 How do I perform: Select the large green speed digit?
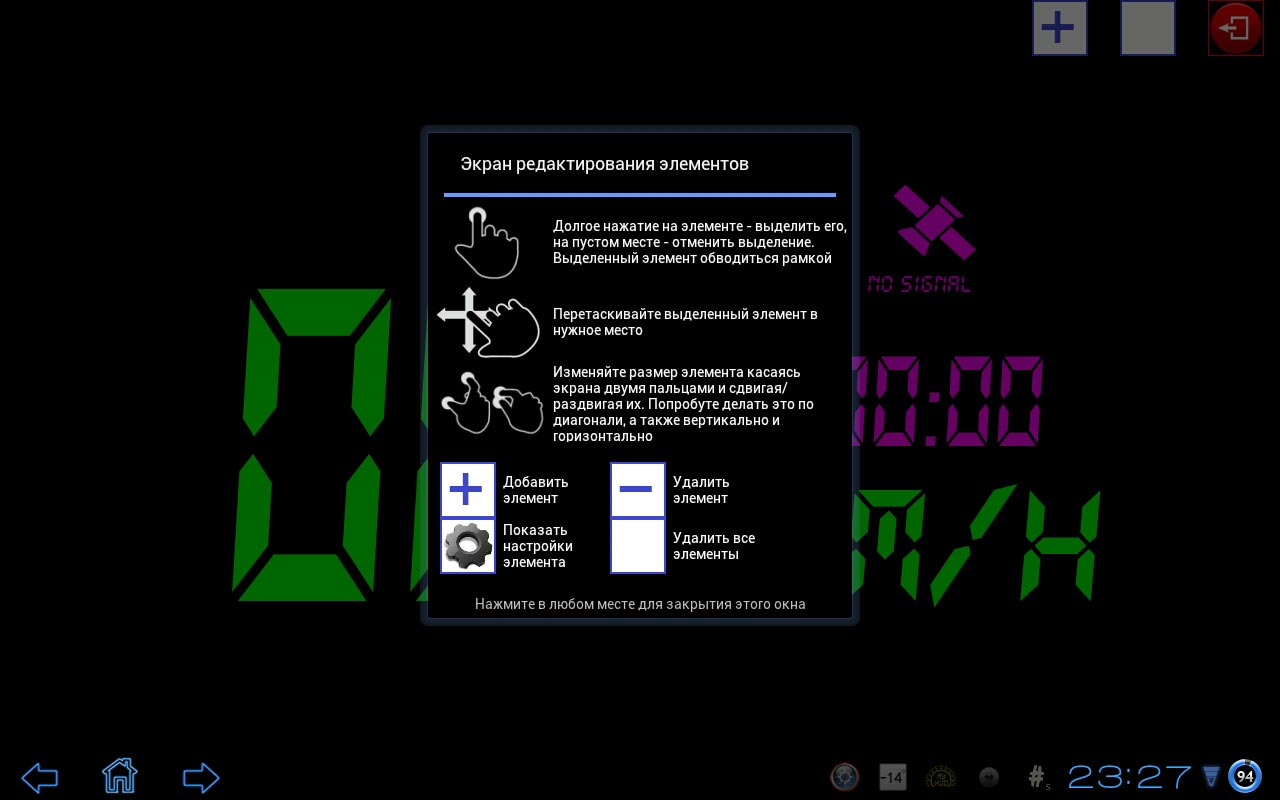coord(312,445)
